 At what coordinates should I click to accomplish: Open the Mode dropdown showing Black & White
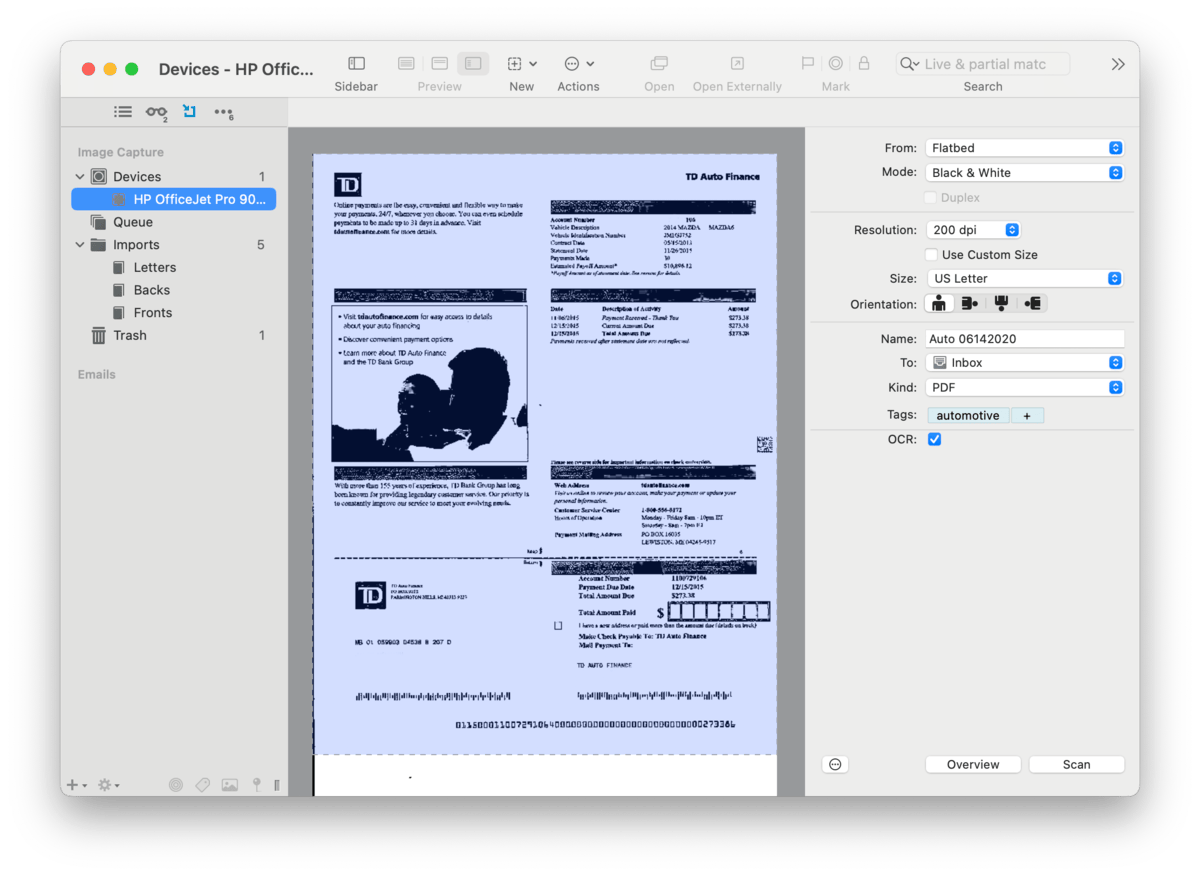pyautogui.click(x=1024, y=173)
